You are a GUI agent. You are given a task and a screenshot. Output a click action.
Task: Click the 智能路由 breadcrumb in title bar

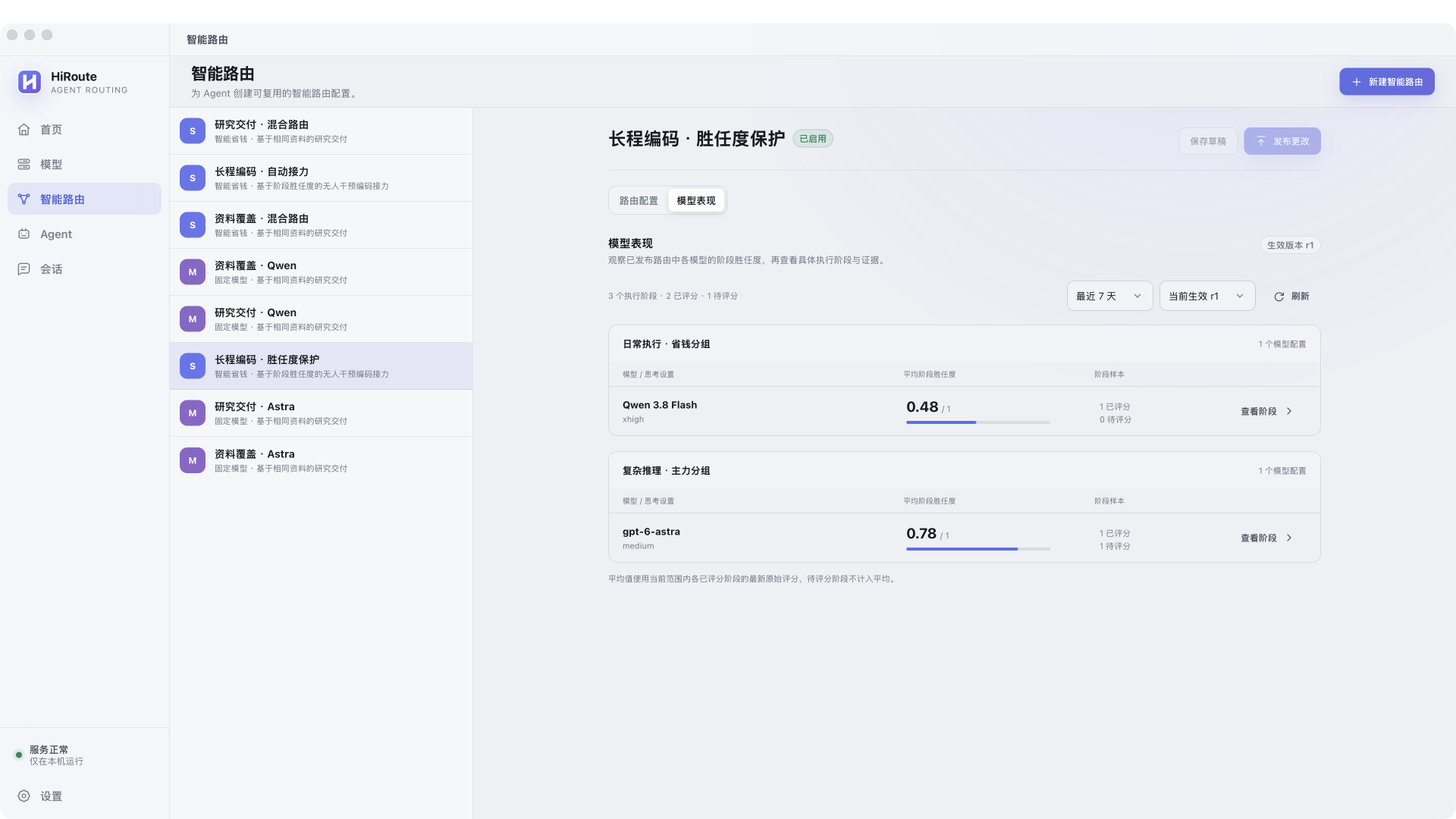pyautogui.click(x=207, y=39)
